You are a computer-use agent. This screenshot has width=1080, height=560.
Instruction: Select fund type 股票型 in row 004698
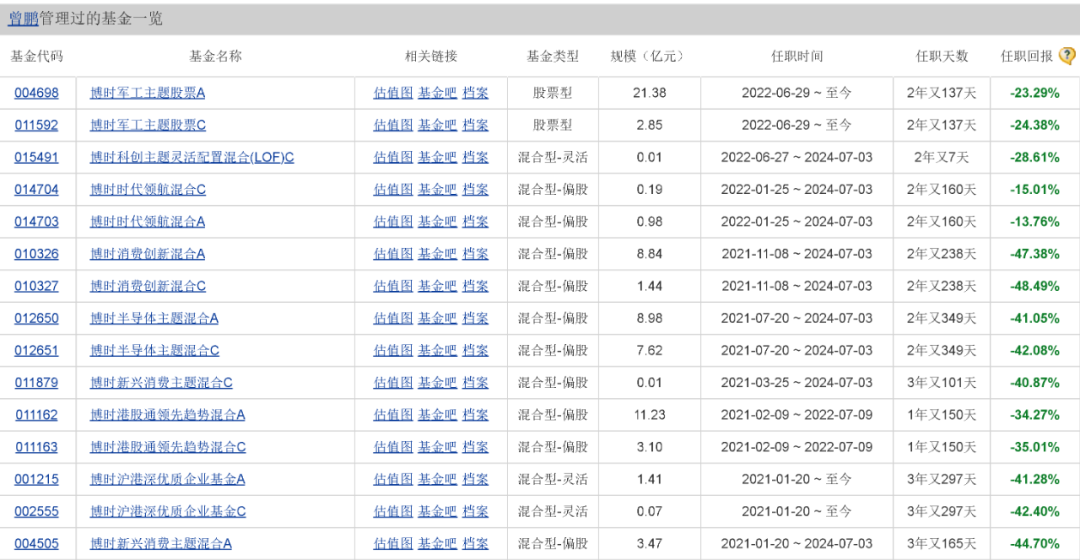click(x=552, y=92)
